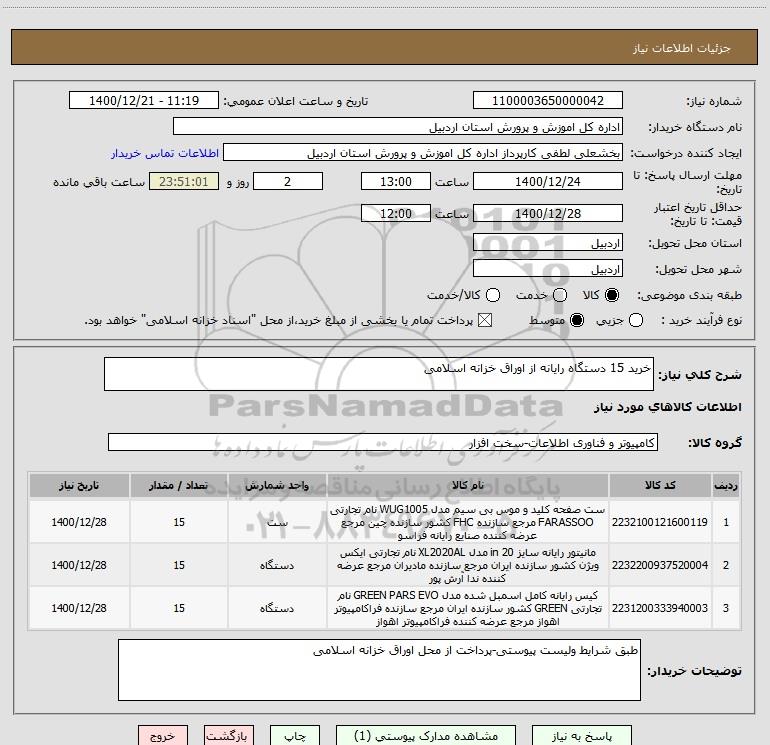Screen dimensions: 770x745
Task: Click the request creator field
Action: [423, 153]
